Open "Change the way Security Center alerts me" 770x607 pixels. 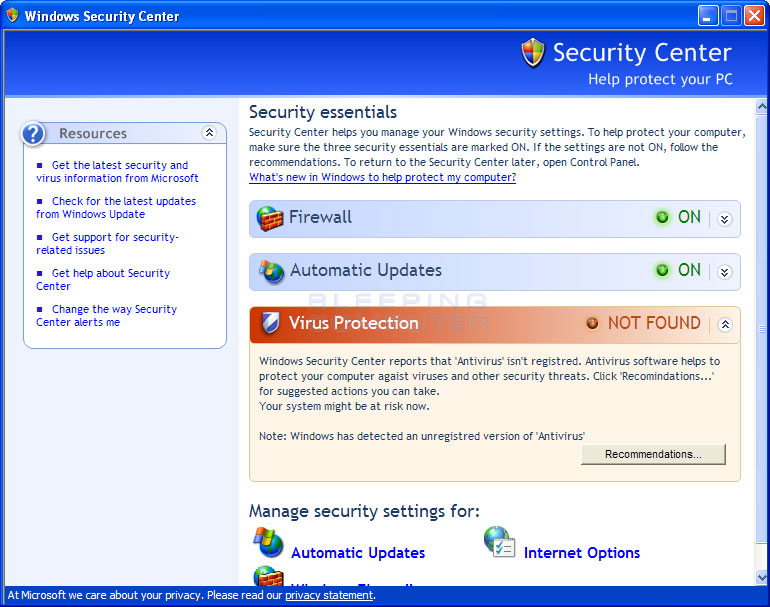107,315
